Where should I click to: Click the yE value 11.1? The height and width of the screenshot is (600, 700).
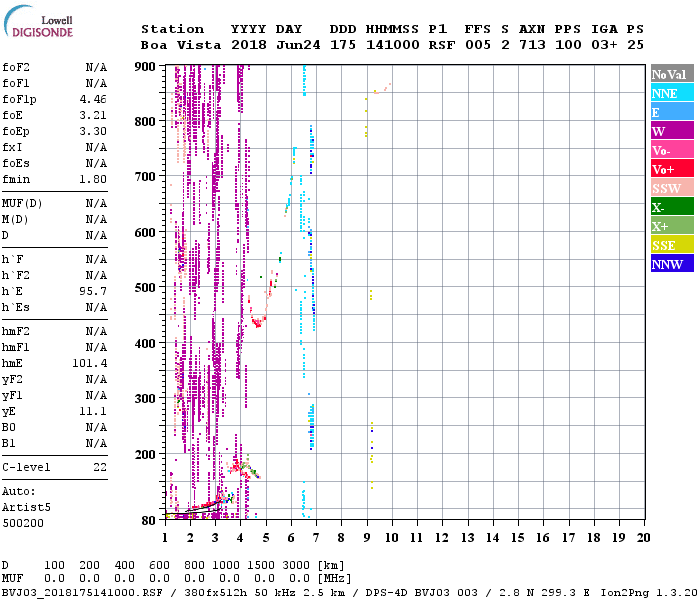point(93,411)
